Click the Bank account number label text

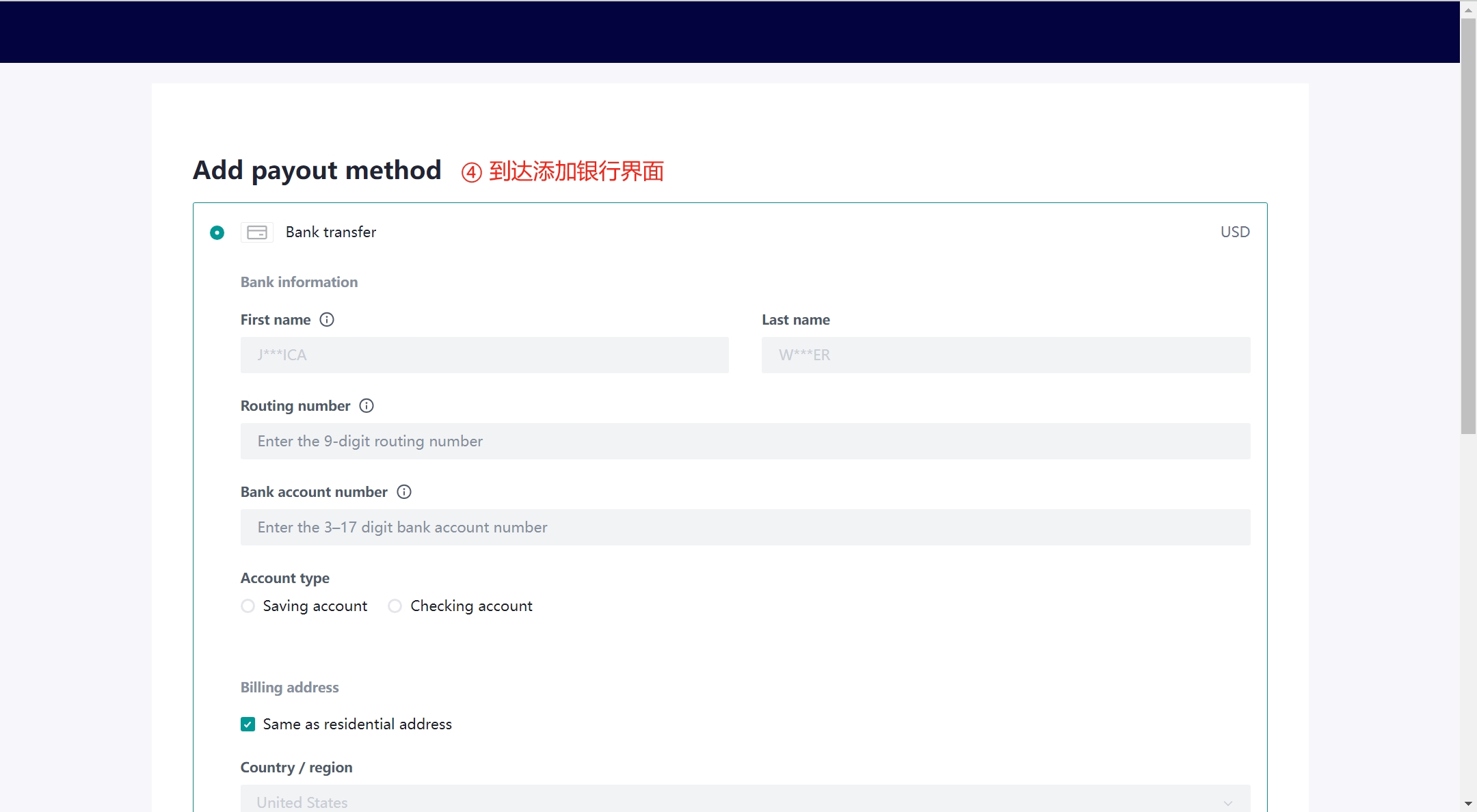click(x=314, y=491)
